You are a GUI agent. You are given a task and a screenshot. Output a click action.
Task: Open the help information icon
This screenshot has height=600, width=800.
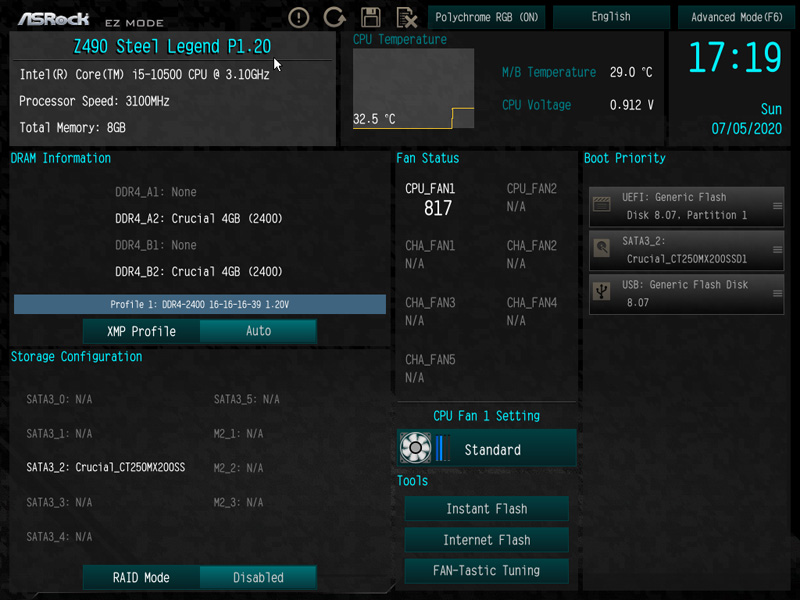click(297, 17)
